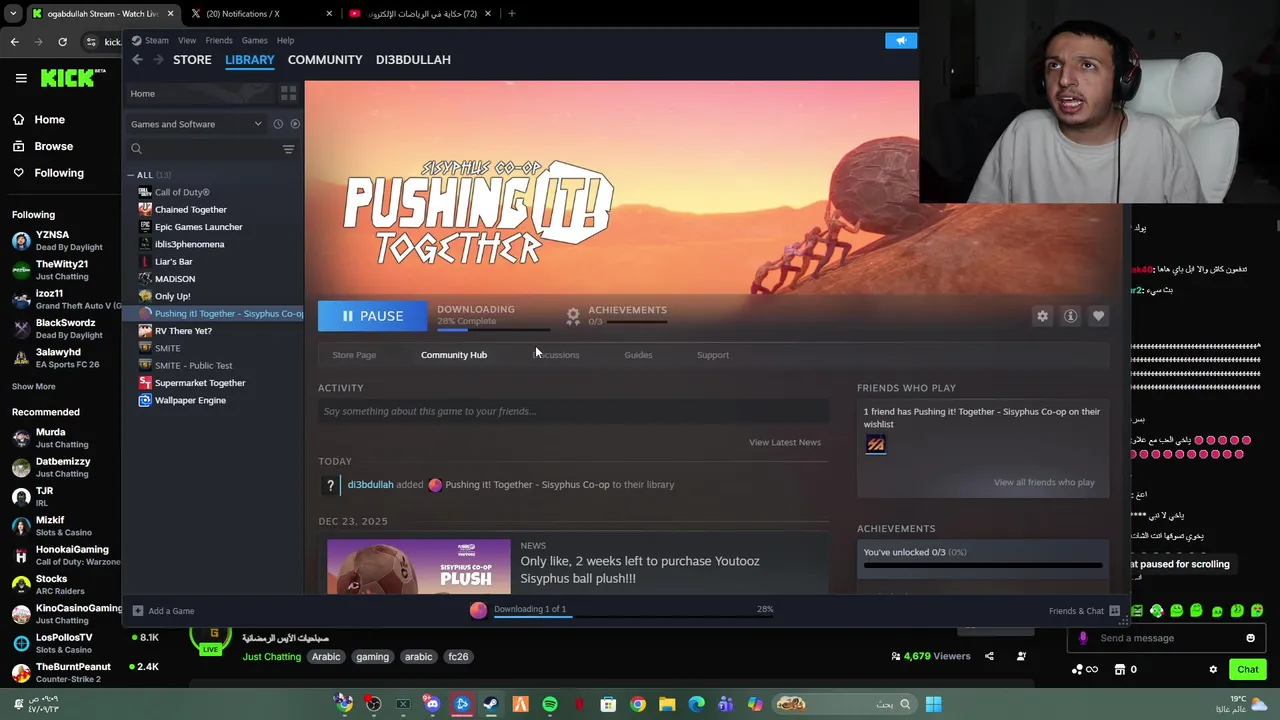Go to the STORE tab
The width and height of the screenshot is (1280, 720).
192,59
